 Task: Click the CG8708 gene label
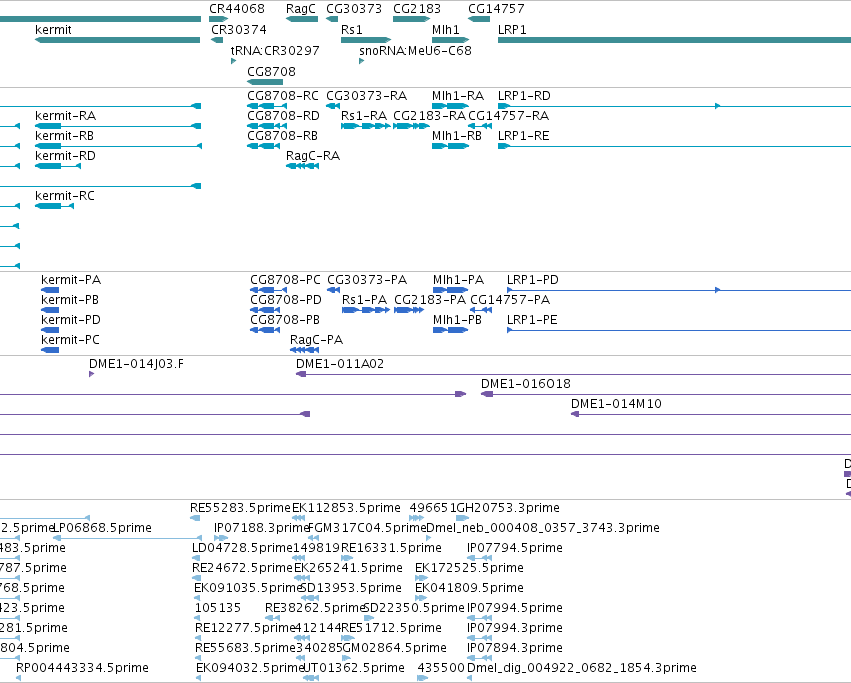tap(271, 72)
